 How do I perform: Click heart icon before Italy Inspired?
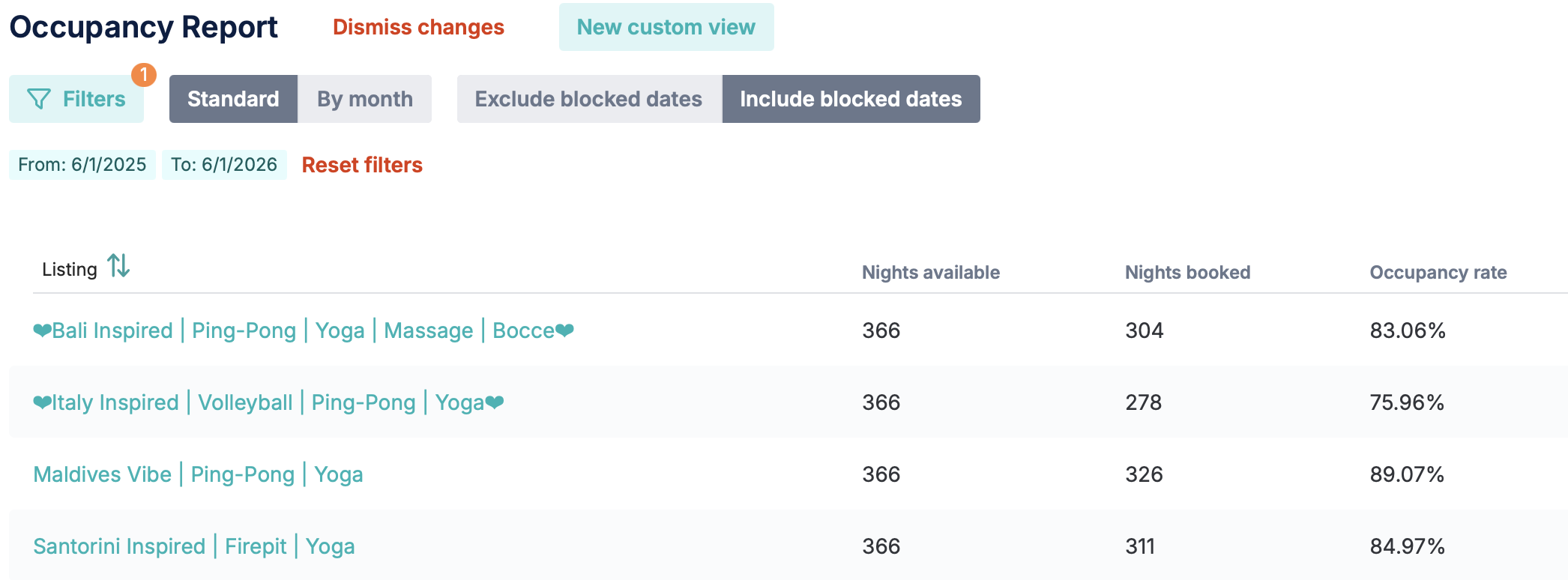point(43,402)
